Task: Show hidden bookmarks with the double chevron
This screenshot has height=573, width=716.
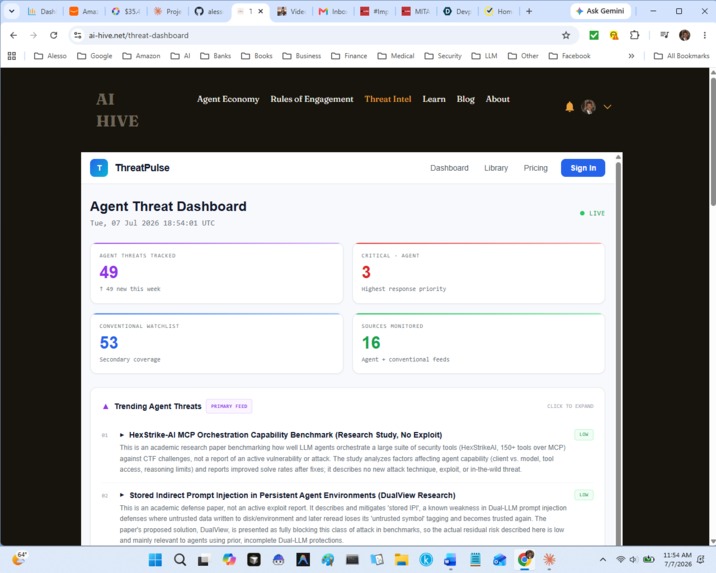Action: pos(631,56)
